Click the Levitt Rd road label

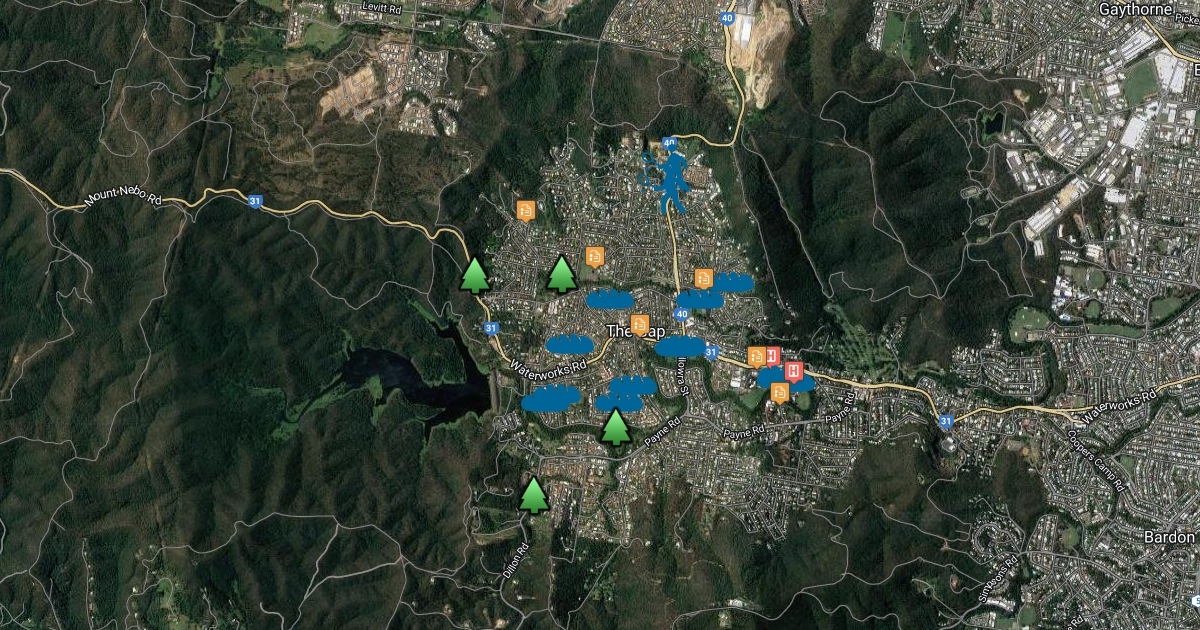click(x=366, y=7)
